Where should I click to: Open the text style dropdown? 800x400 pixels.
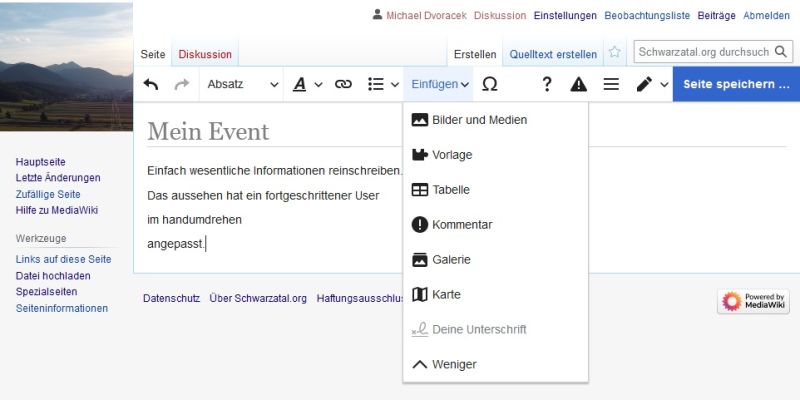[307, 85]
